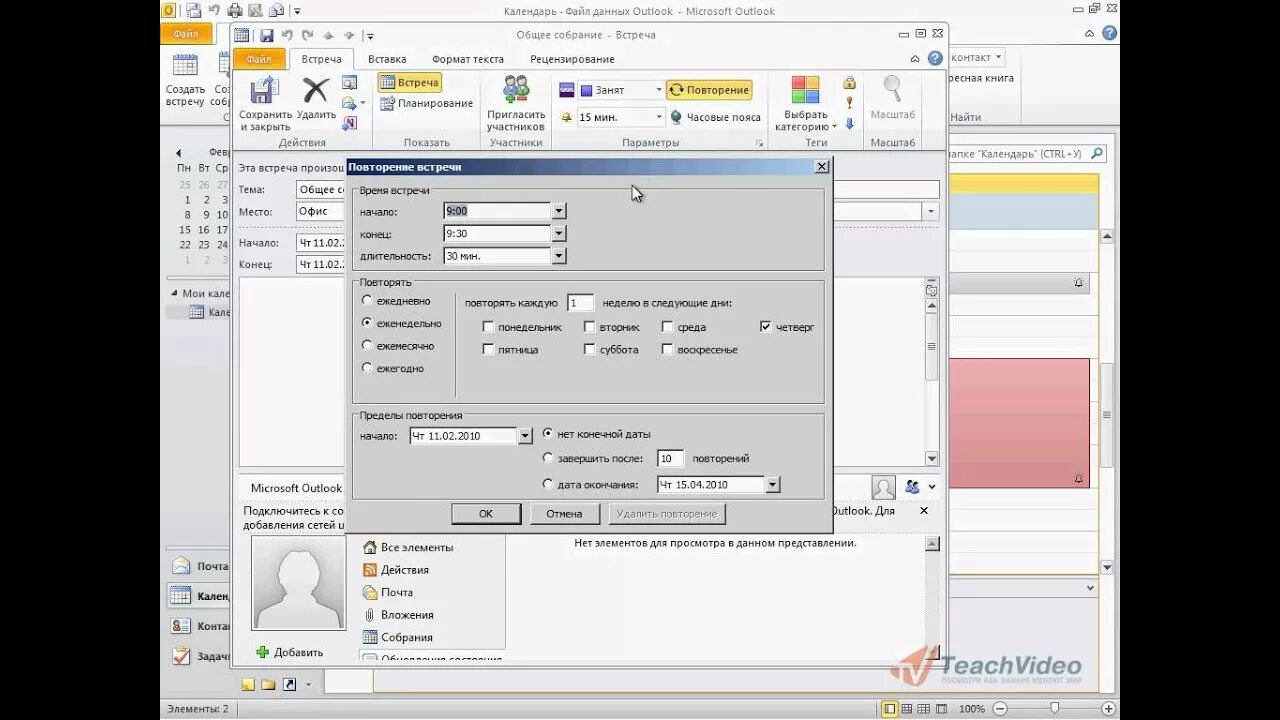Open the Calendar icon in the Actions group
This screenshot has height=720, width=1280.
click(349, 83)
